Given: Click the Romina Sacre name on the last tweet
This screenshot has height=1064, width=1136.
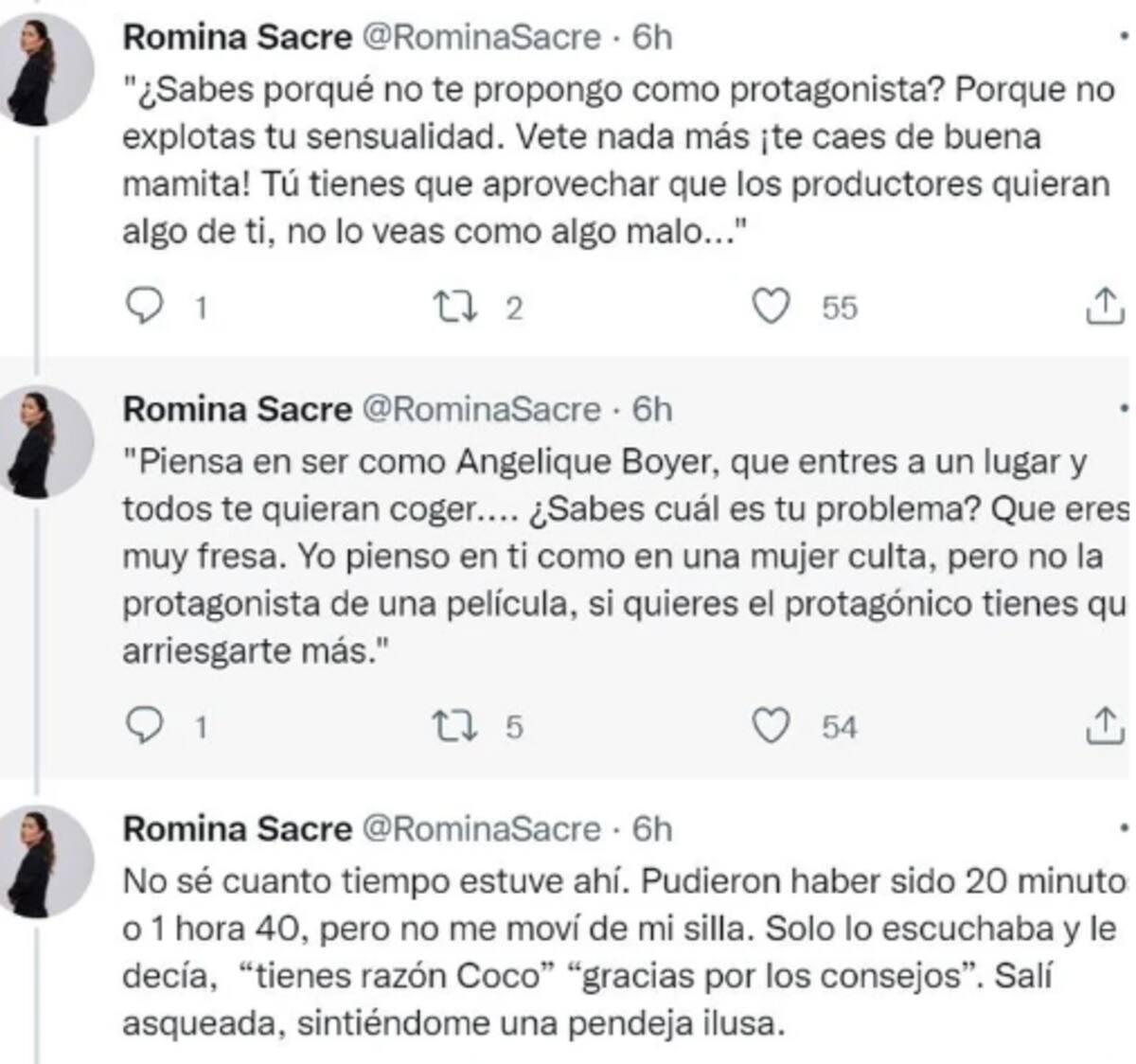Looking at the screenshot, I should (238, 828).
